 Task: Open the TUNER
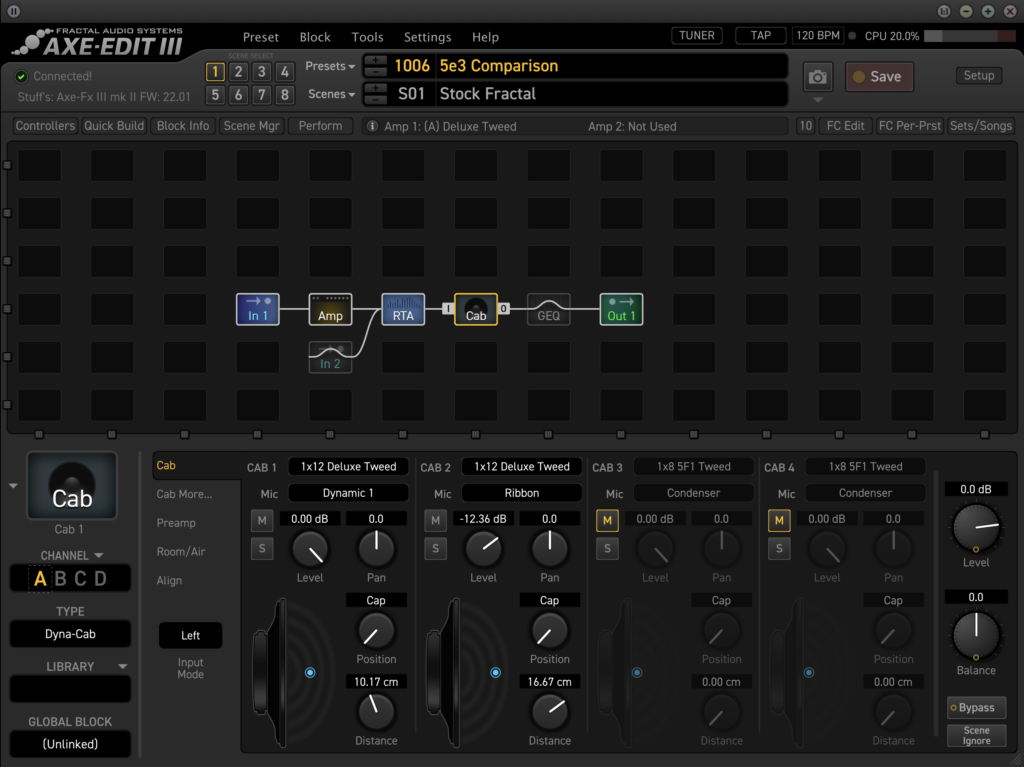point(697,35)
